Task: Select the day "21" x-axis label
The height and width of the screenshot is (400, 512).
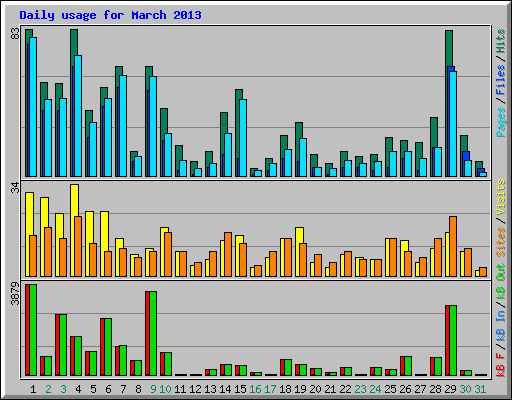Action: (330, 389)
